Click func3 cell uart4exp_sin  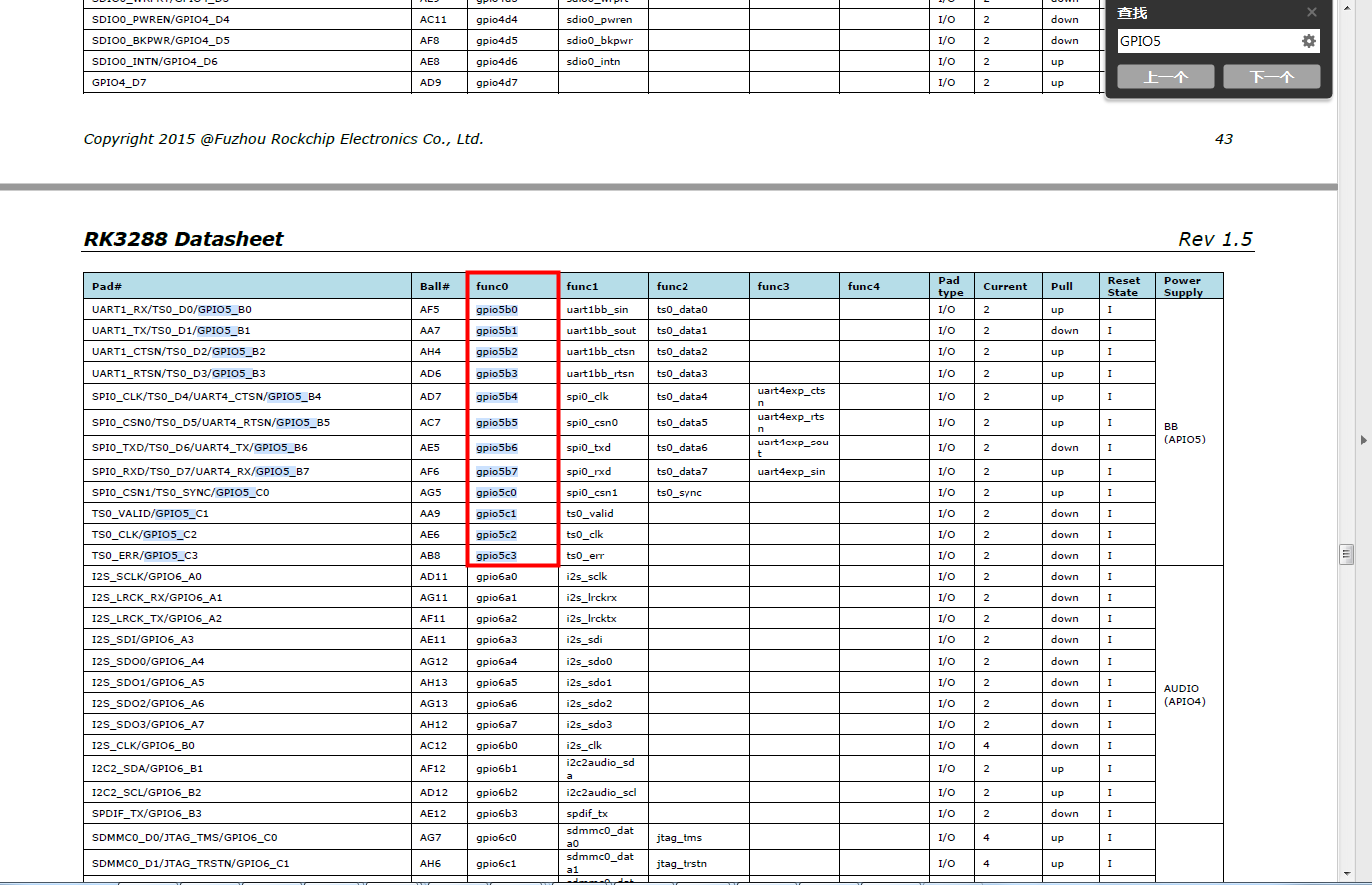[792, 472]
